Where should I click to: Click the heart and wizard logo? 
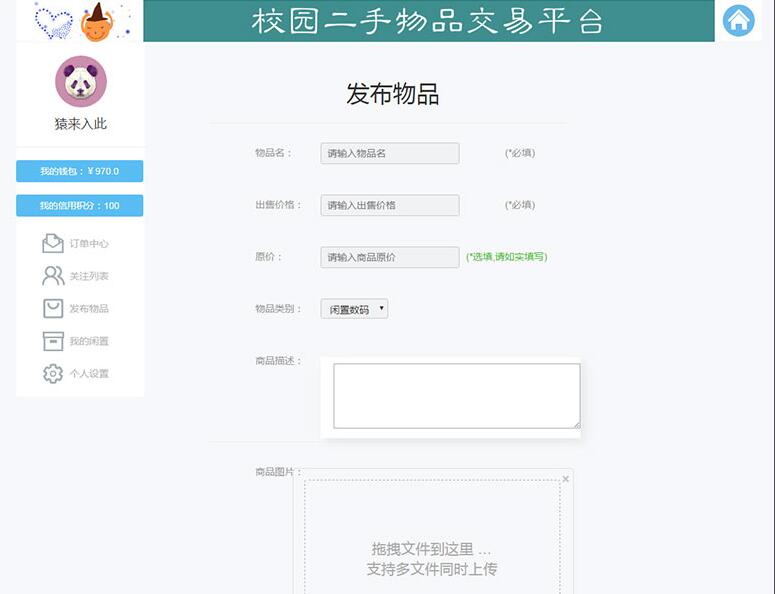80,21
